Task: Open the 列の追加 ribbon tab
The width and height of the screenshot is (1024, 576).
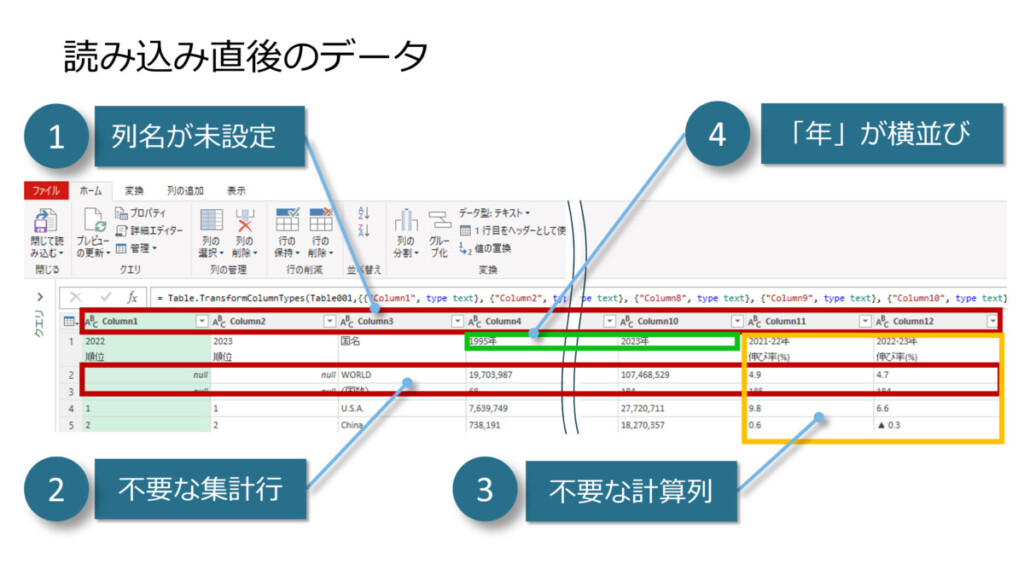Action: (185, 190)
